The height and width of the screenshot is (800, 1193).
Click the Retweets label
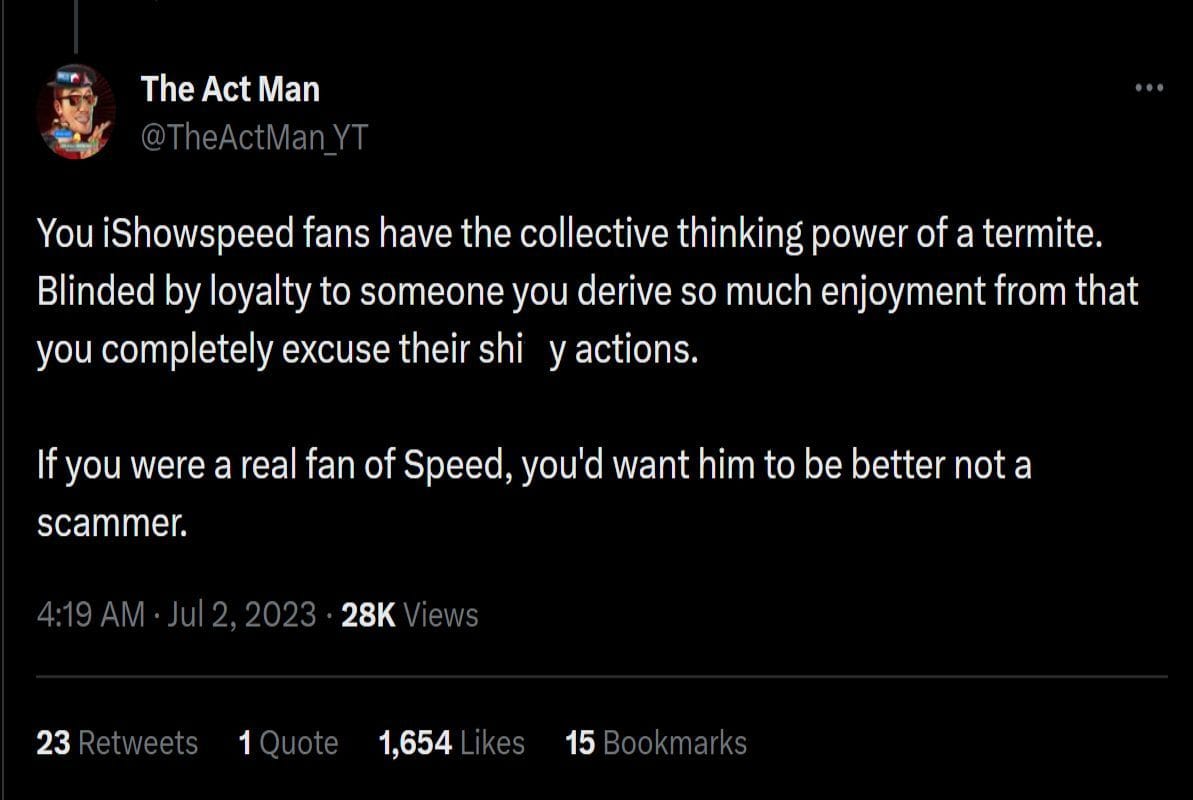tap(141, 743)
